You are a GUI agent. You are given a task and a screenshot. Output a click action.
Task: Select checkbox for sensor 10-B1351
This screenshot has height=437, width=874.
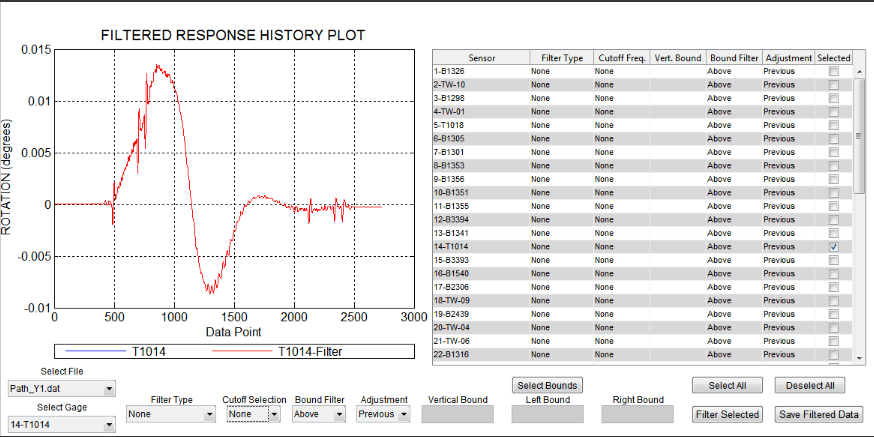pyautogui.click(x=833, y=192)
